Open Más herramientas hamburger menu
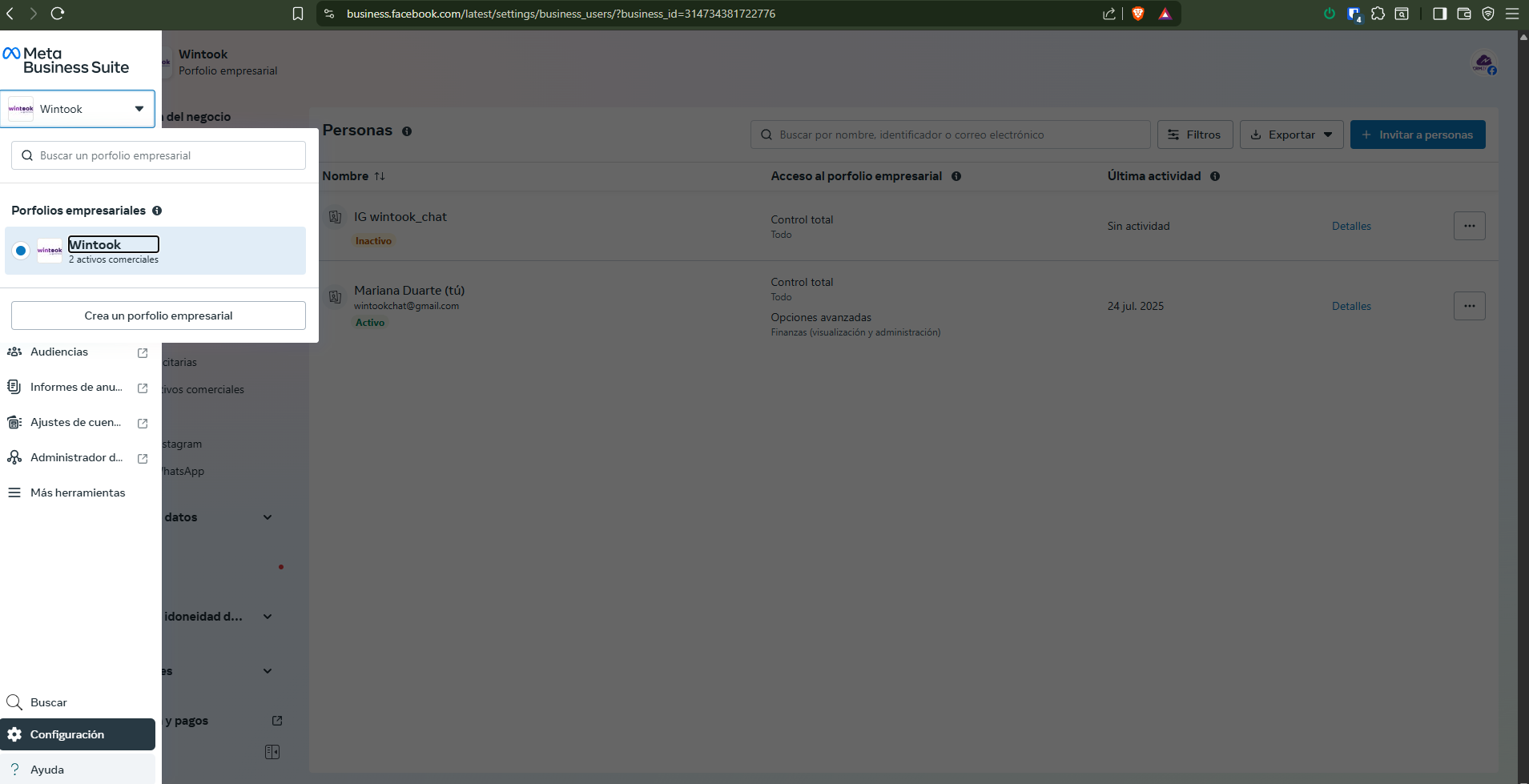 pos(14,493)
